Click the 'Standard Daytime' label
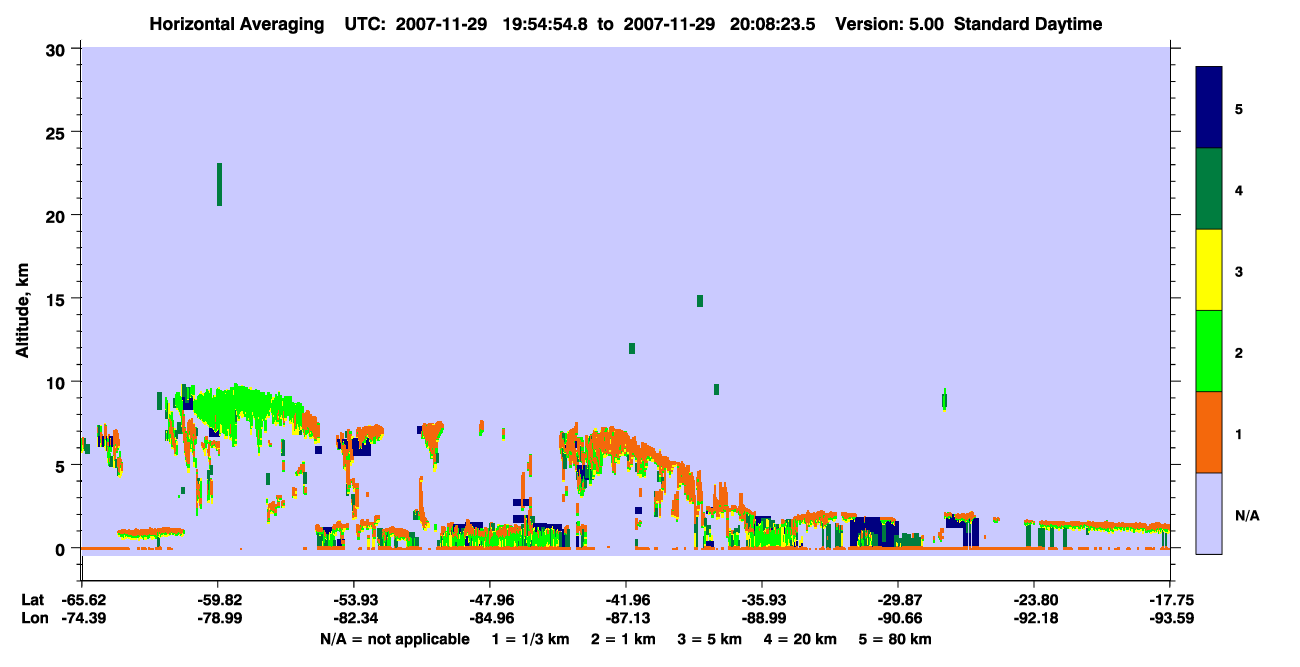1300x667 pixels. pyautogui.click(x=1027, y=24)
